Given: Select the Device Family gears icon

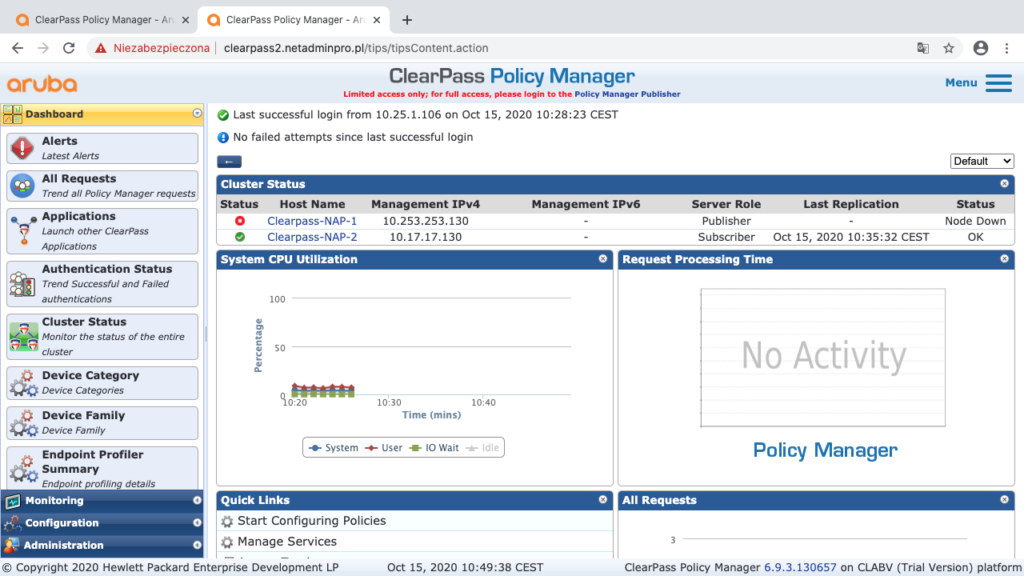Looking at the screenshot, I should (x=24, y=423).
